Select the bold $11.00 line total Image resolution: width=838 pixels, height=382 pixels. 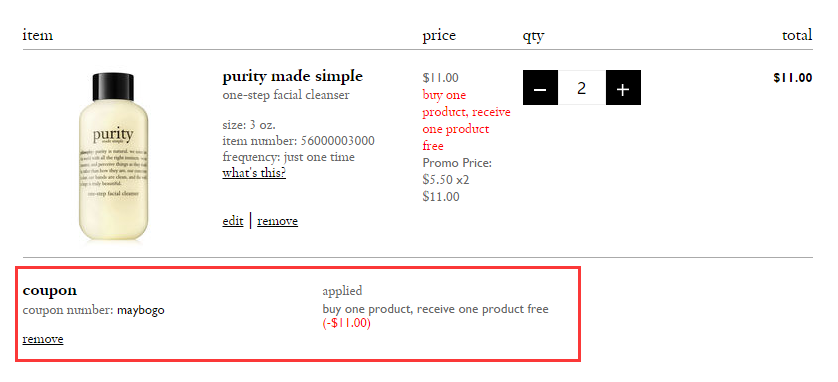pos(793,78)
